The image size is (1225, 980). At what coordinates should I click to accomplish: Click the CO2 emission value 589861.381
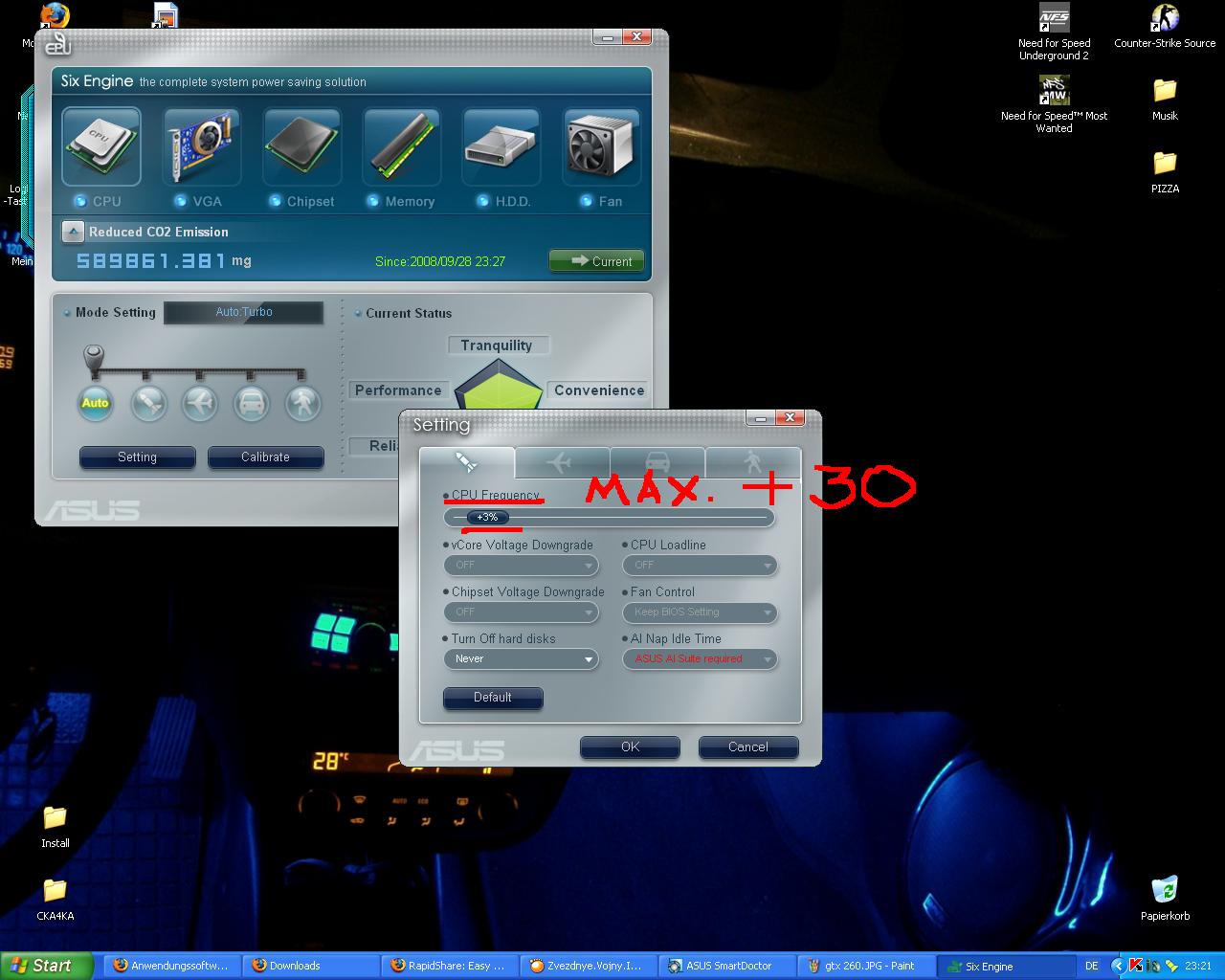pos(151,260)
